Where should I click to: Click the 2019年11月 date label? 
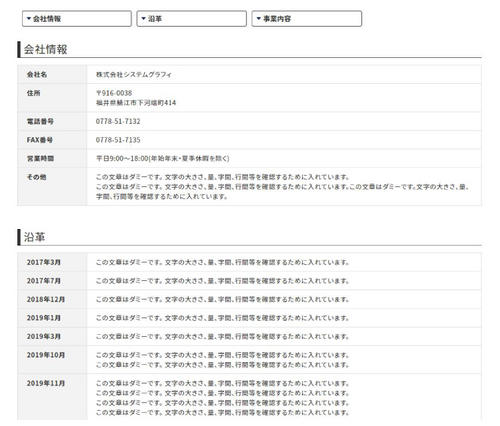tap(46, 383)
